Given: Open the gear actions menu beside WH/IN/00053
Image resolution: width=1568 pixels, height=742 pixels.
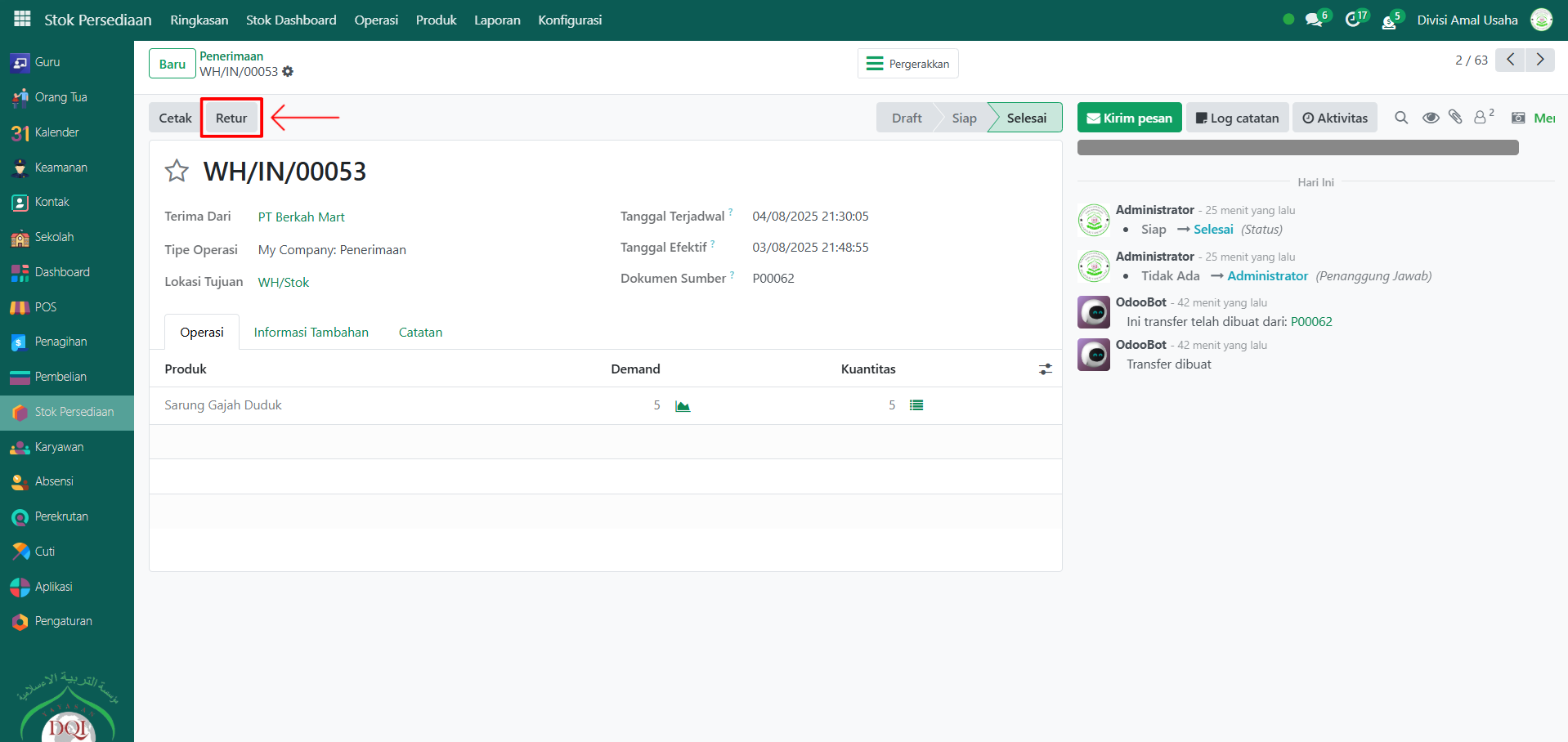Looking at the screenshot, I should [288, 72].
